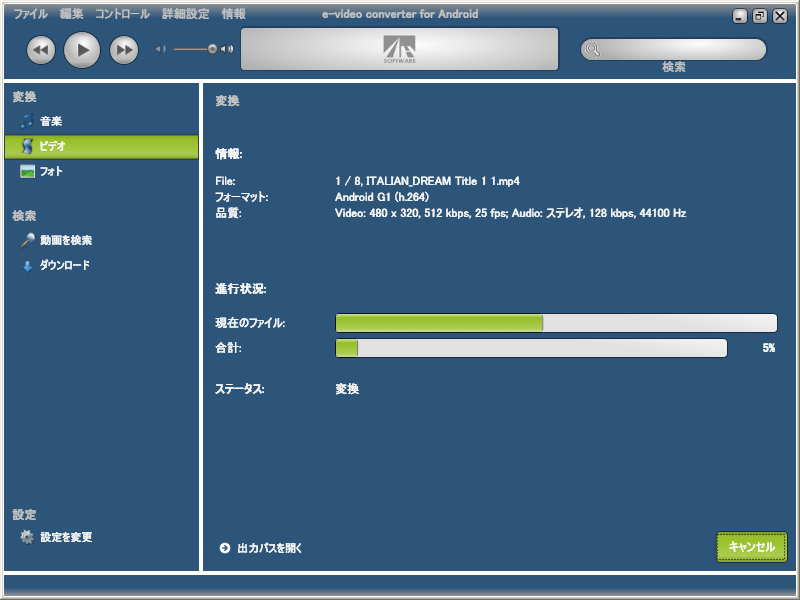Click the fast-forward playback button
The height and width of the screenshot is (600, 800).
click(x=124, y=50)
